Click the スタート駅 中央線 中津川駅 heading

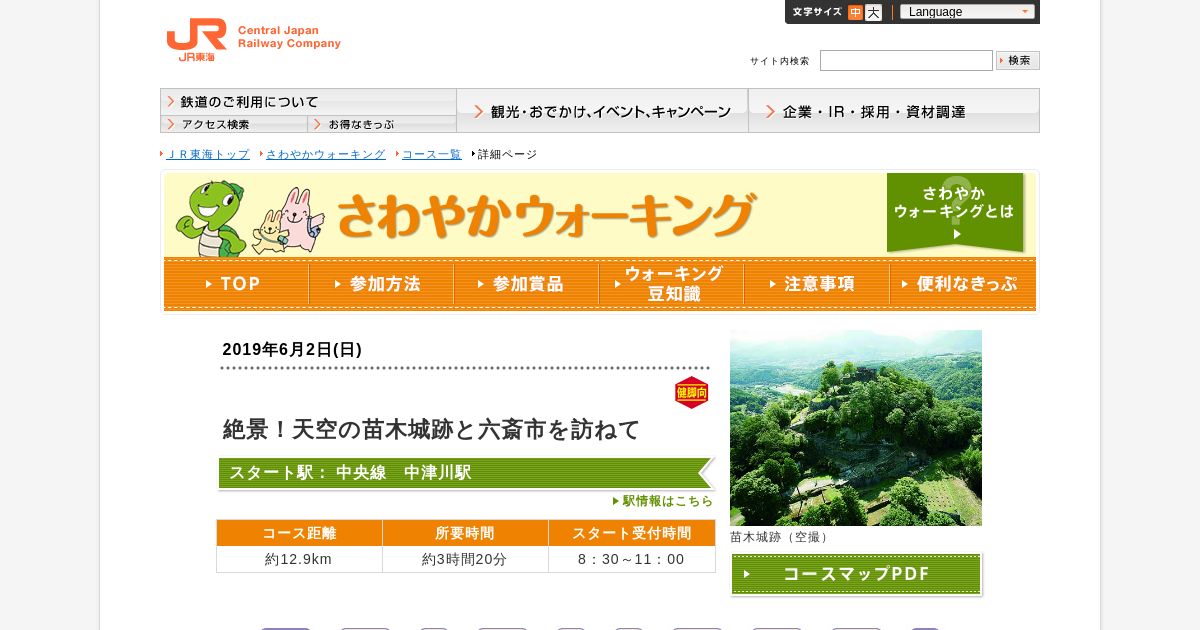click(465, 473)
